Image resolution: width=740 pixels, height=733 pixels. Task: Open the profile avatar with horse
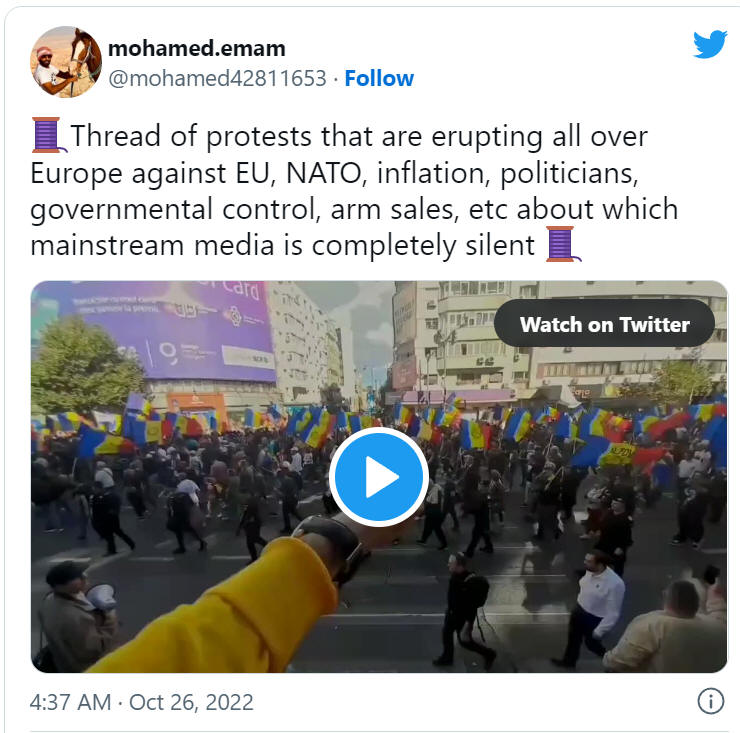point(66,62)
